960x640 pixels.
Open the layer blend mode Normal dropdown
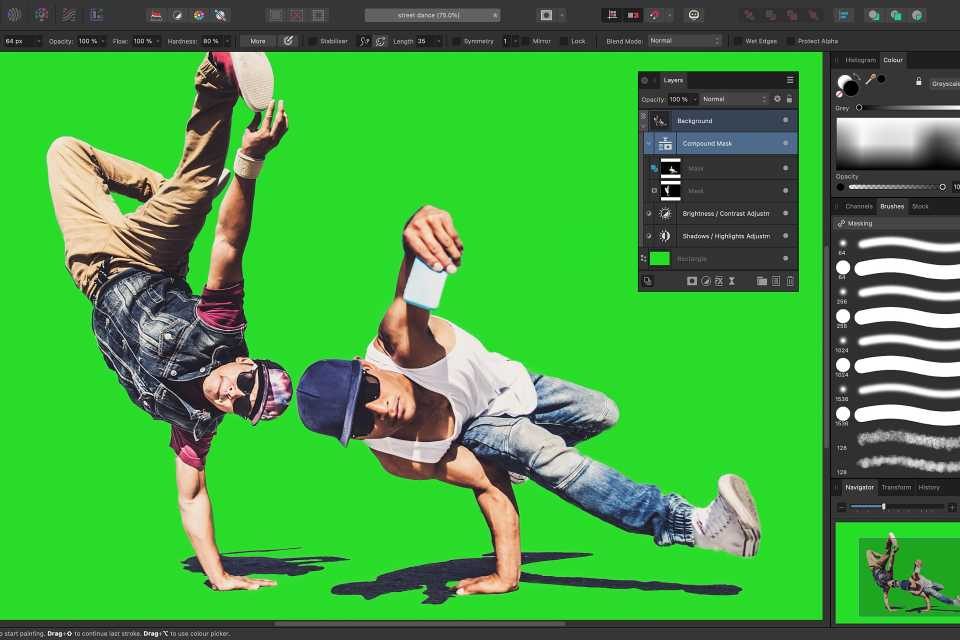pyautogui.click(x=734, y=99)
